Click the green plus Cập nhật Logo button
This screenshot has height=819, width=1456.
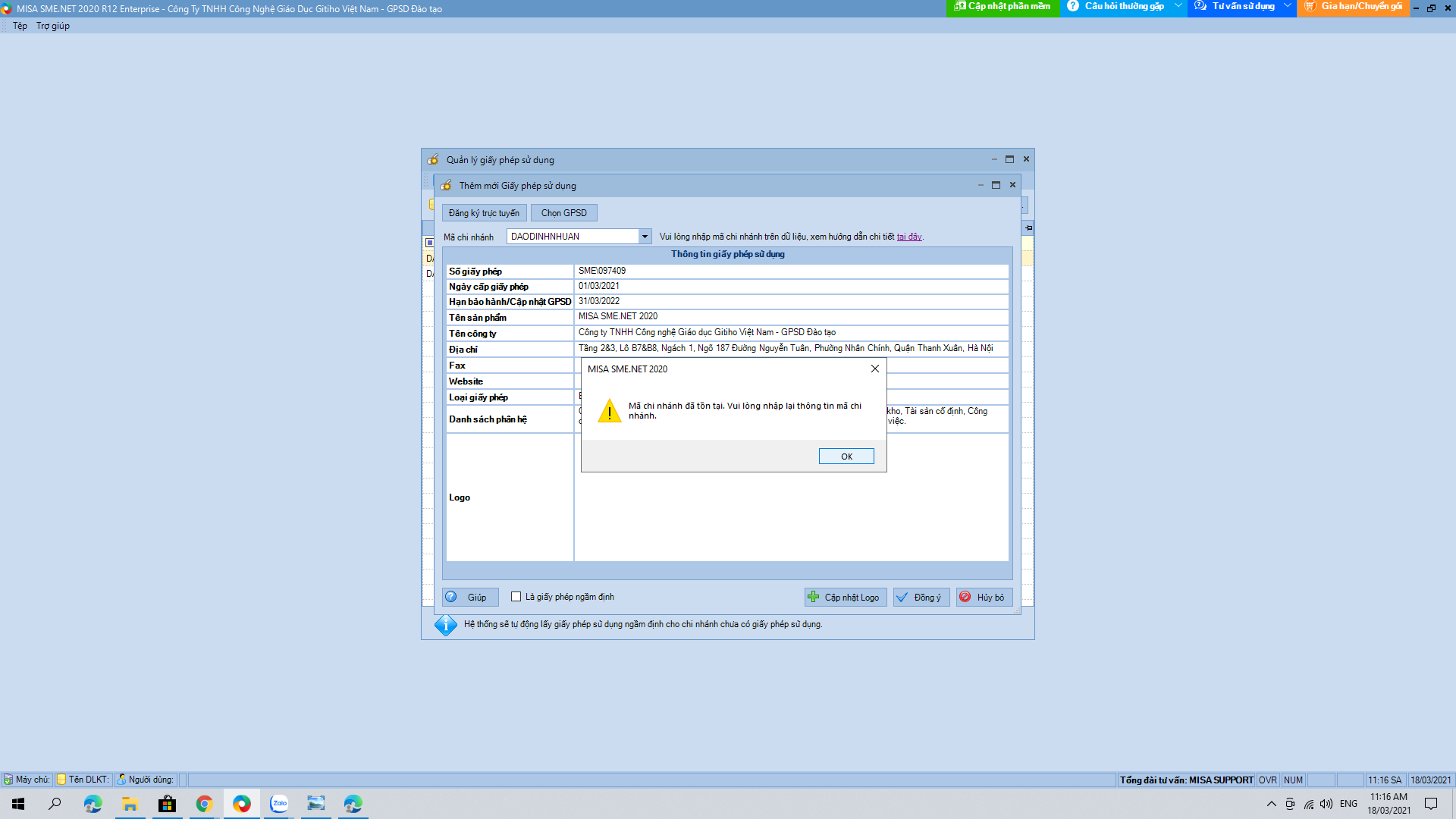tap(845, 598)
